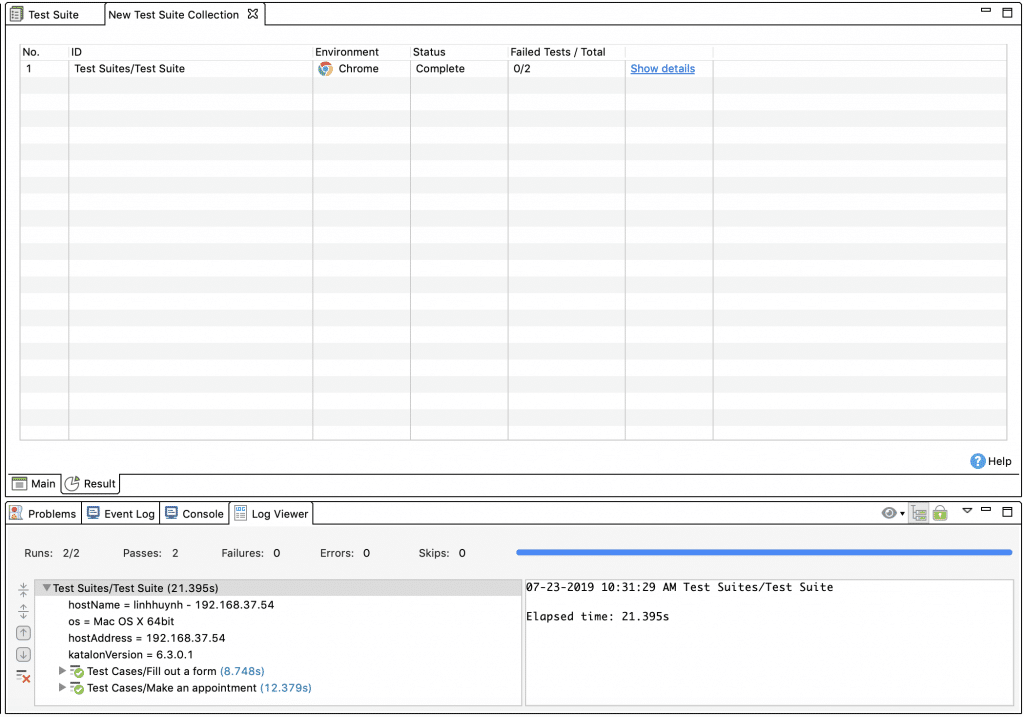Select hostAddress = 192.168.37.54 line
This screenshot has height=717, width=1024.
146,638
